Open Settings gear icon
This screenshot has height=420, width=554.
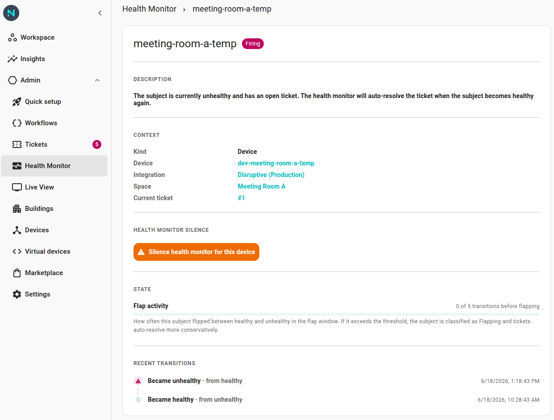17,294
